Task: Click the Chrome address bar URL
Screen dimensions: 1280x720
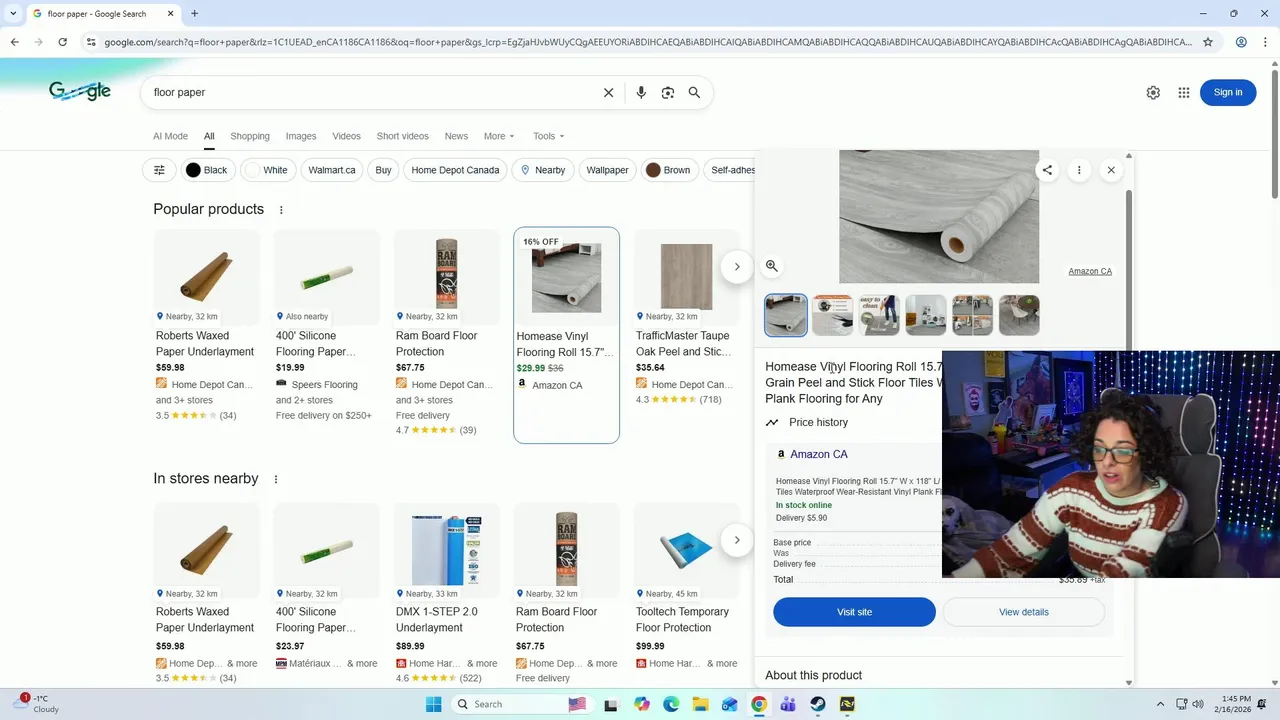Action: tap(648, 42)
